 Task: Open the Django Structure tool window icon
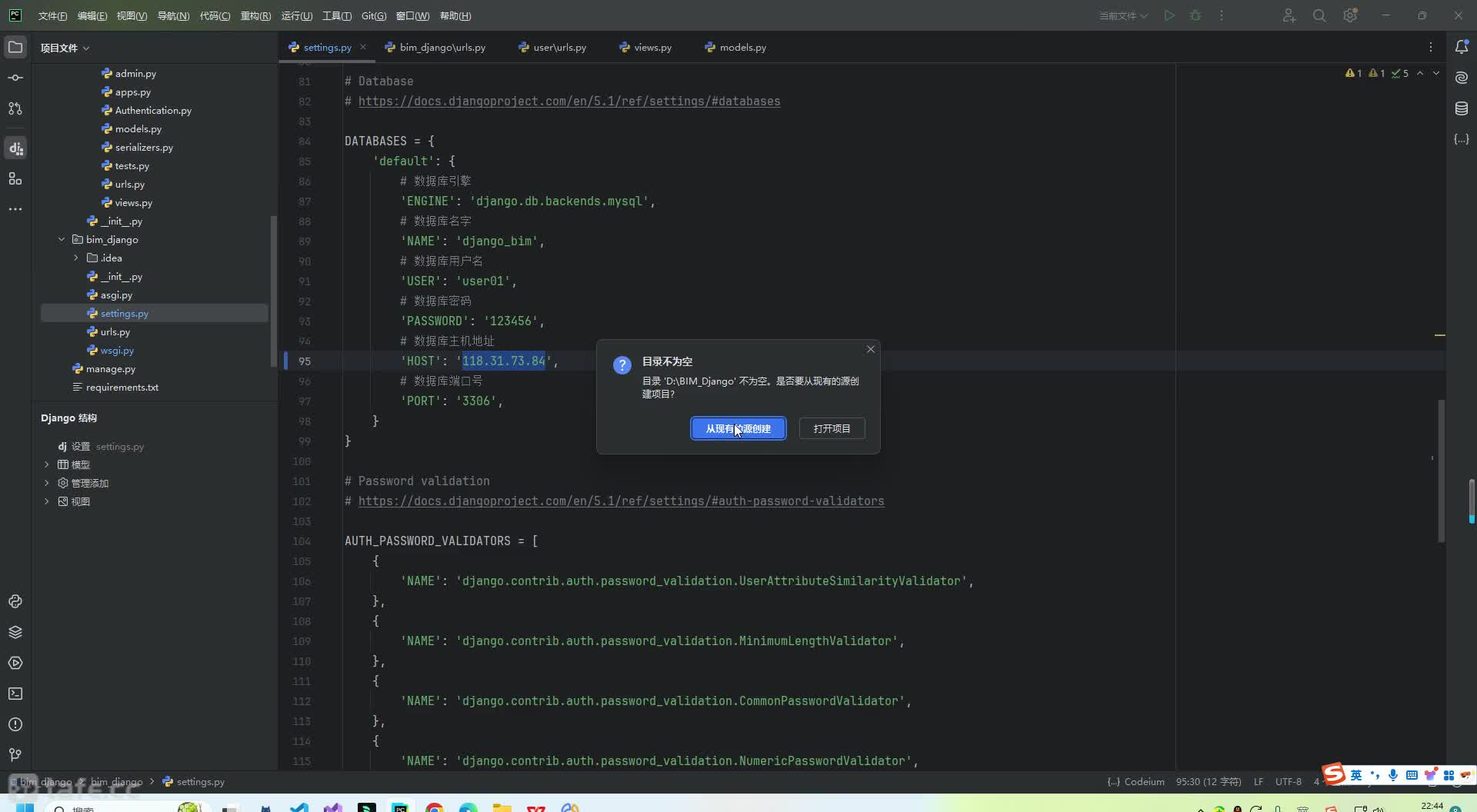[15, 148]
